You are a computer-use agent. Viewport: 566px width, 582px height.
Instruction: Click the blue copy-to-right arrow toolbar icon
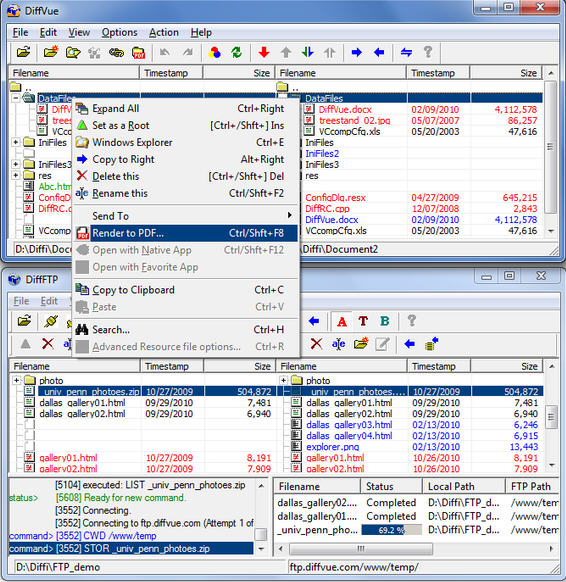click(357, 52)
